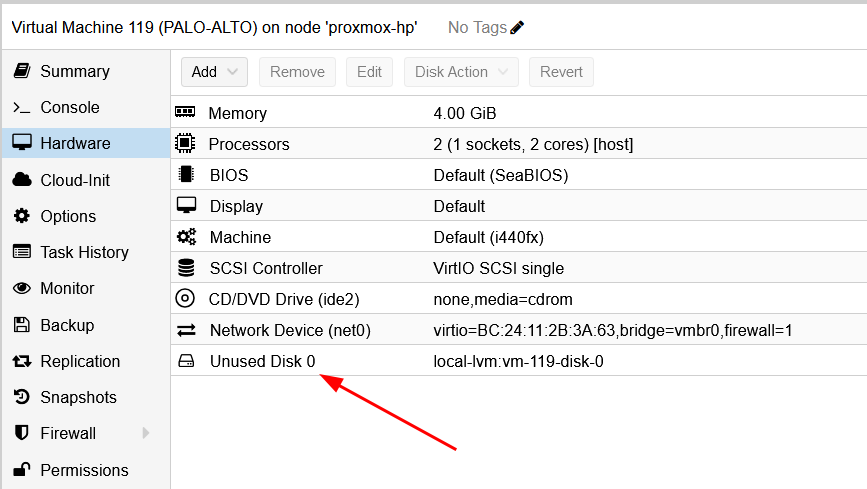Click the Monitor eye icon
The width and height of the screenshot is (867, 489).
tap(21, 289)
